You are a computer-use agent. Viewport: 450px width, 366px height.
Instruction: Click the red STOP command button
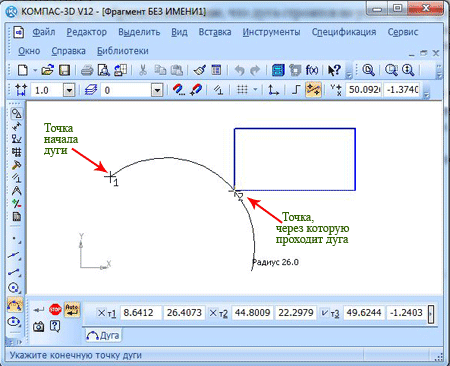[55, 309]
